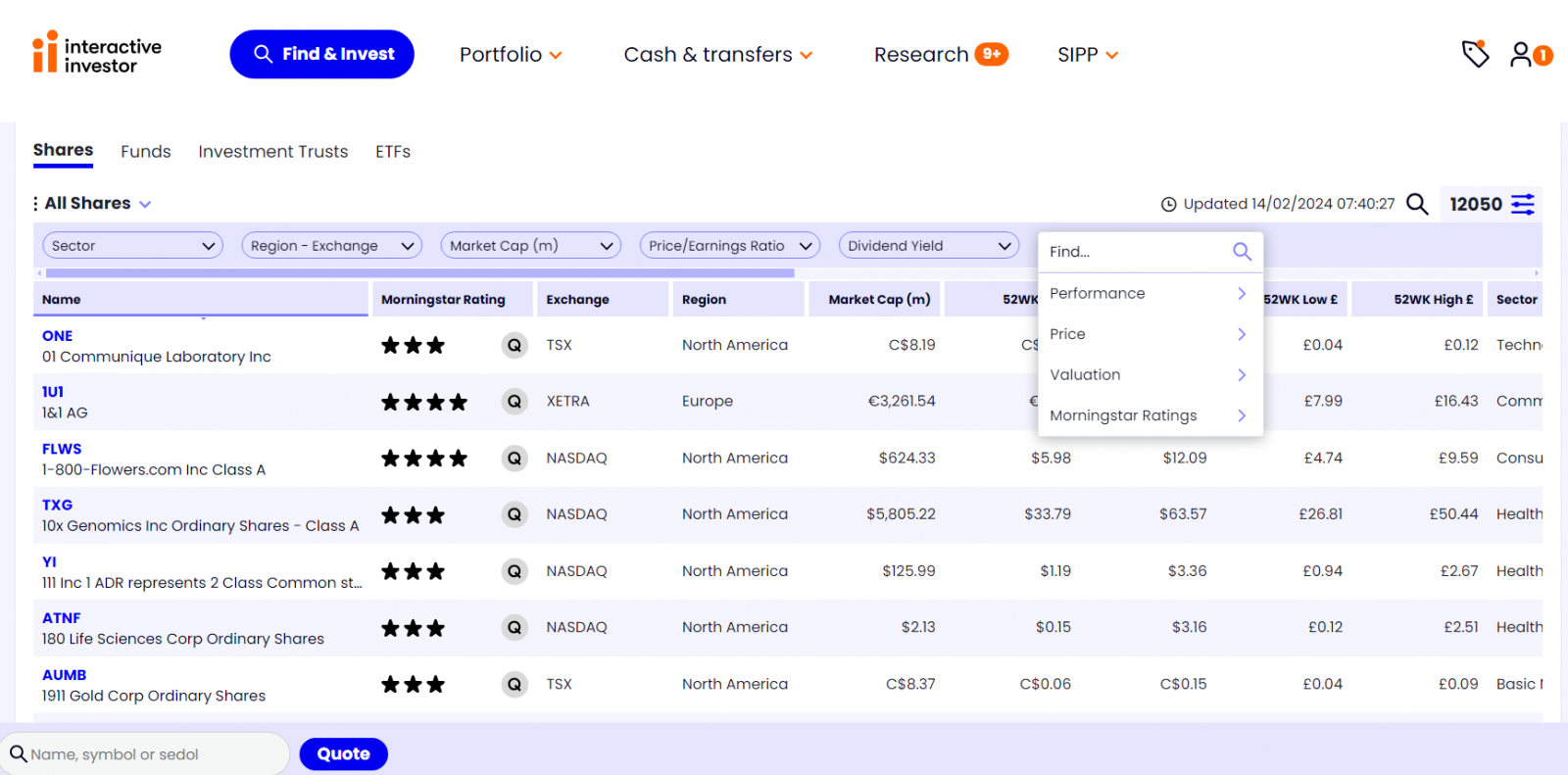Click the Q icon for 111 Inc row
1568x775 pixels.
pos(514,571)
